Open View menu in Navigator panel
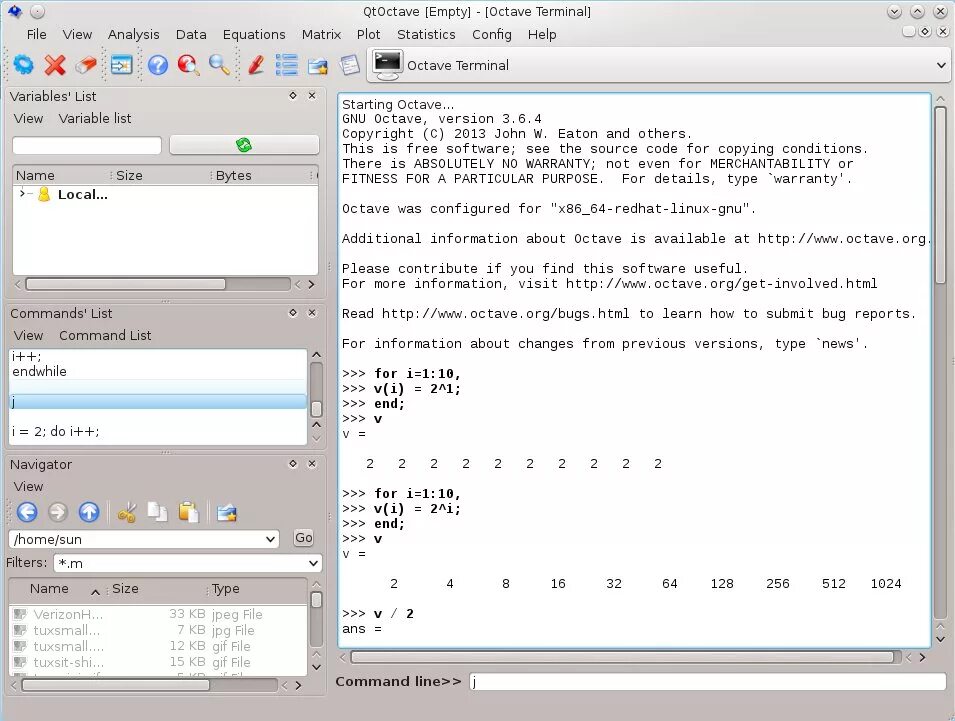 [29, 486]
